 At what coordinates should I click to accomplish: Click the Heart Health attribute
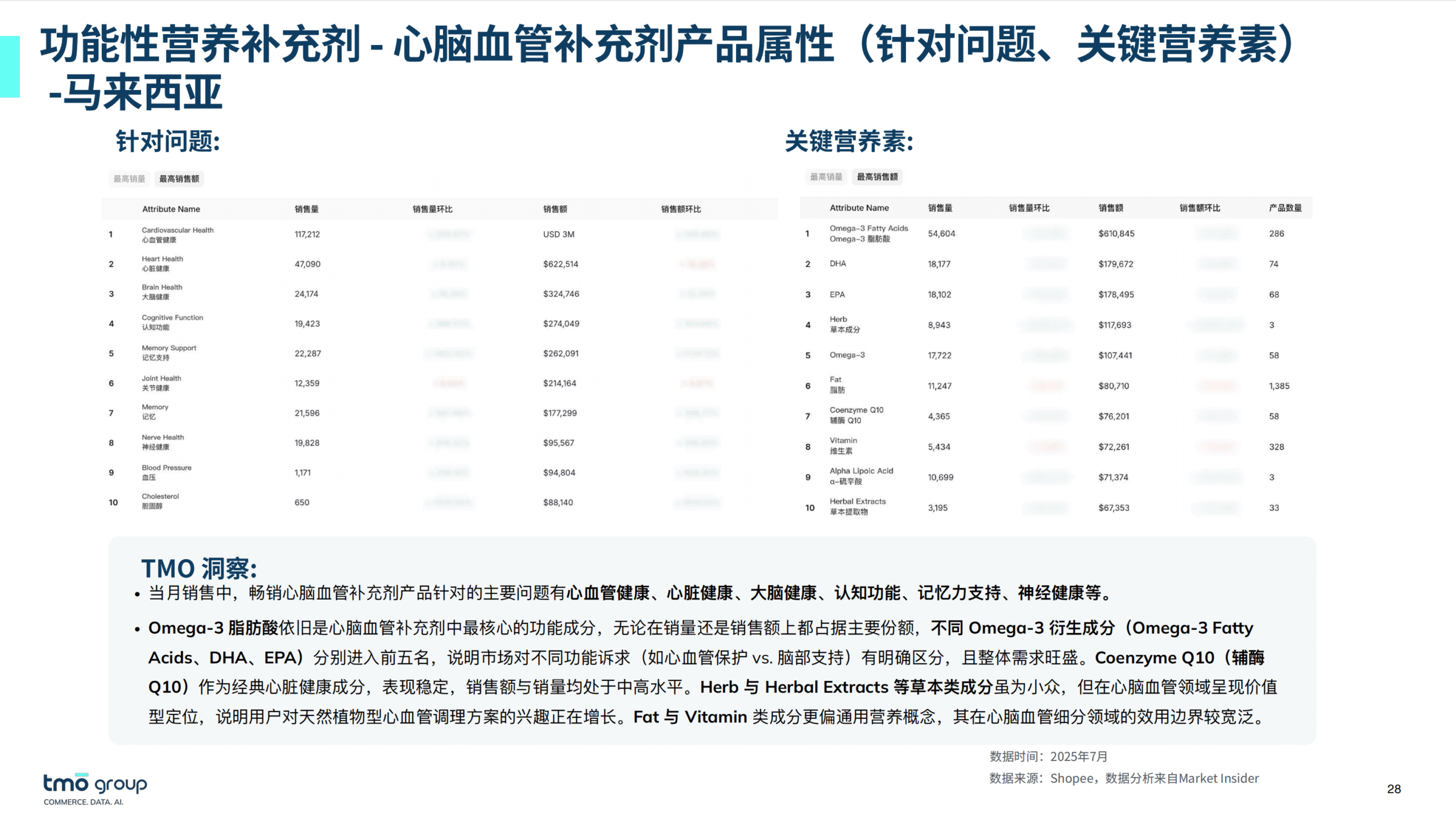(162, 263)
